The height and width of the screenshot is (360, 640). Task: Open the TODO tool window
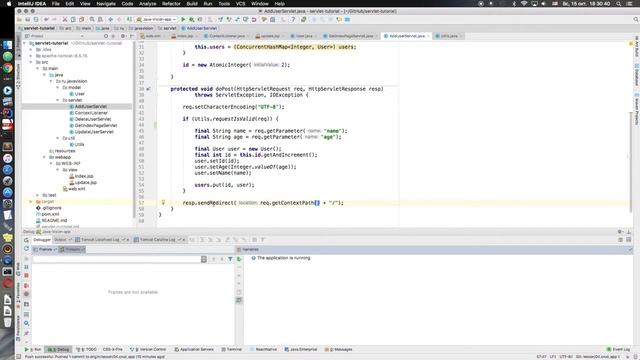87,349
